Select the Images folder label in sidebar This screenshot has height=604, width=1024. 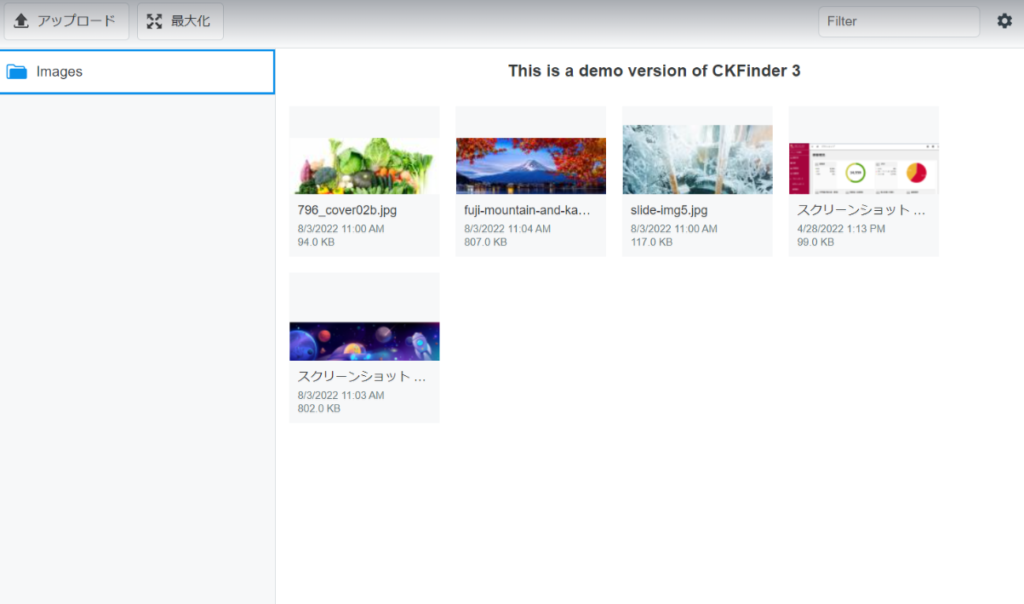click(59, 72)
